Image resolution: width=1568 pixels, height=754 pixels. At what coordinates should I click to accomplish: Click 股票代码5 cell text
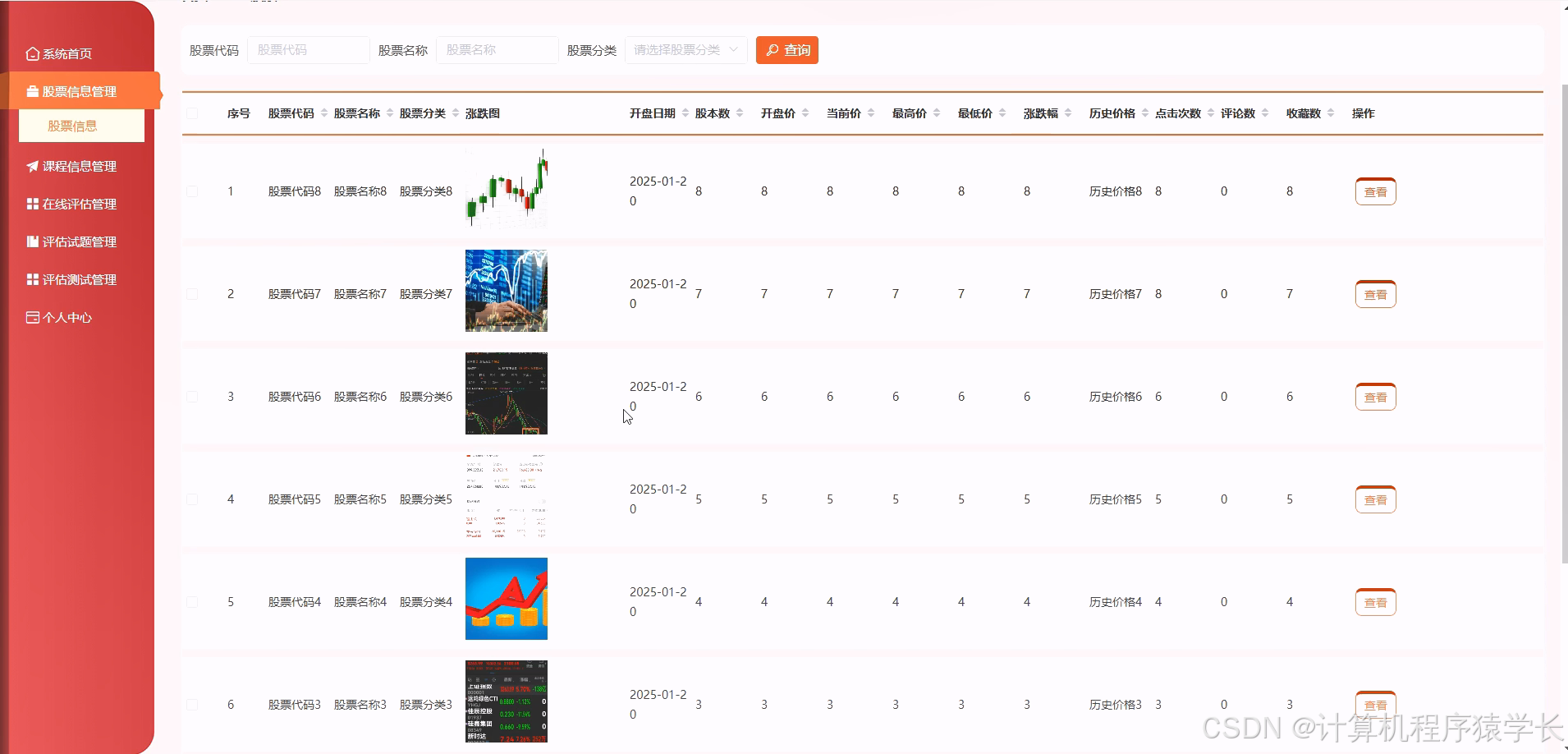[x=295, y=499]
